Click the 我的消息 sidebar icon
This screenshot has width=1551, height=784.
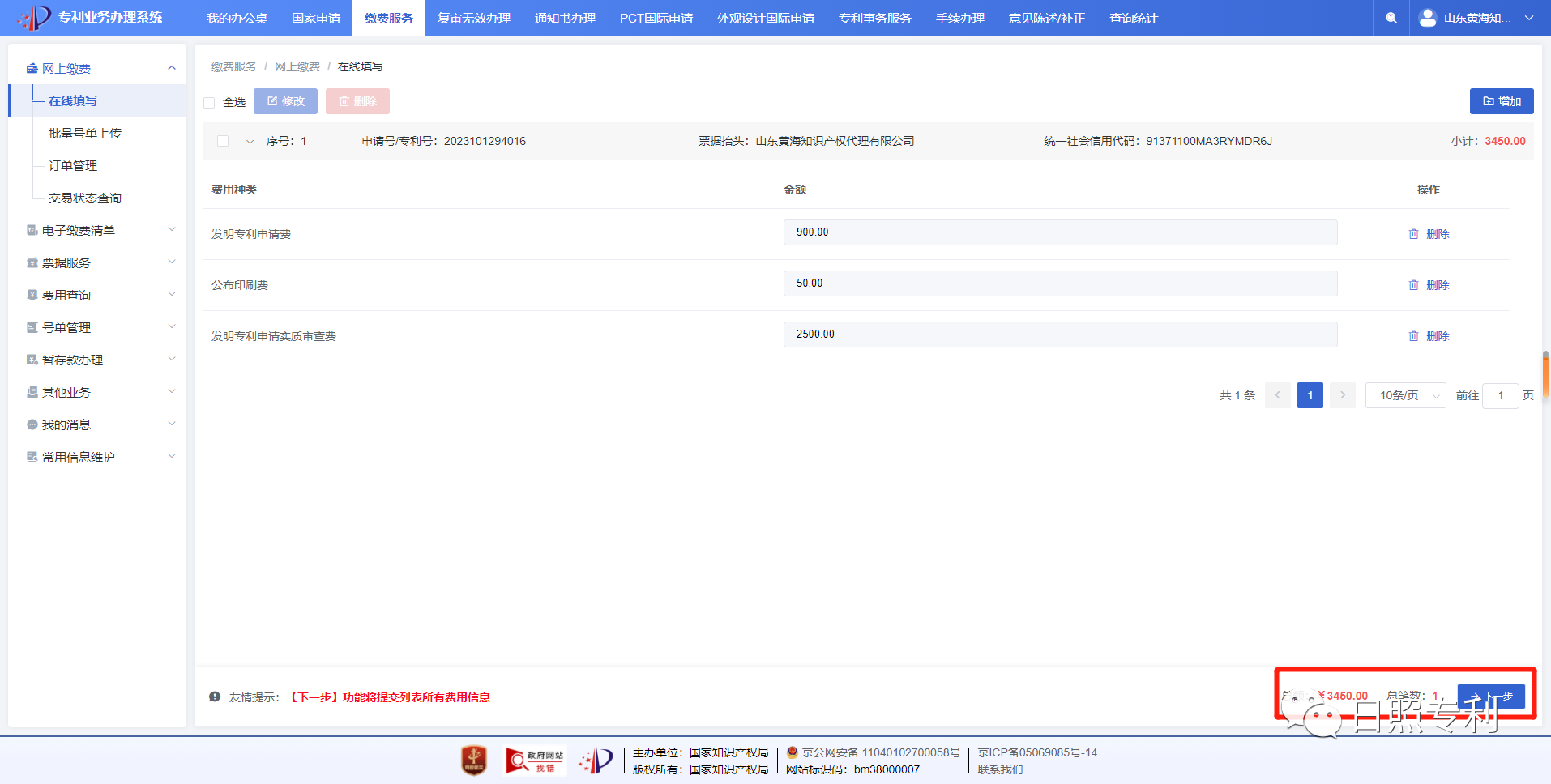click(x=32, y=425)
